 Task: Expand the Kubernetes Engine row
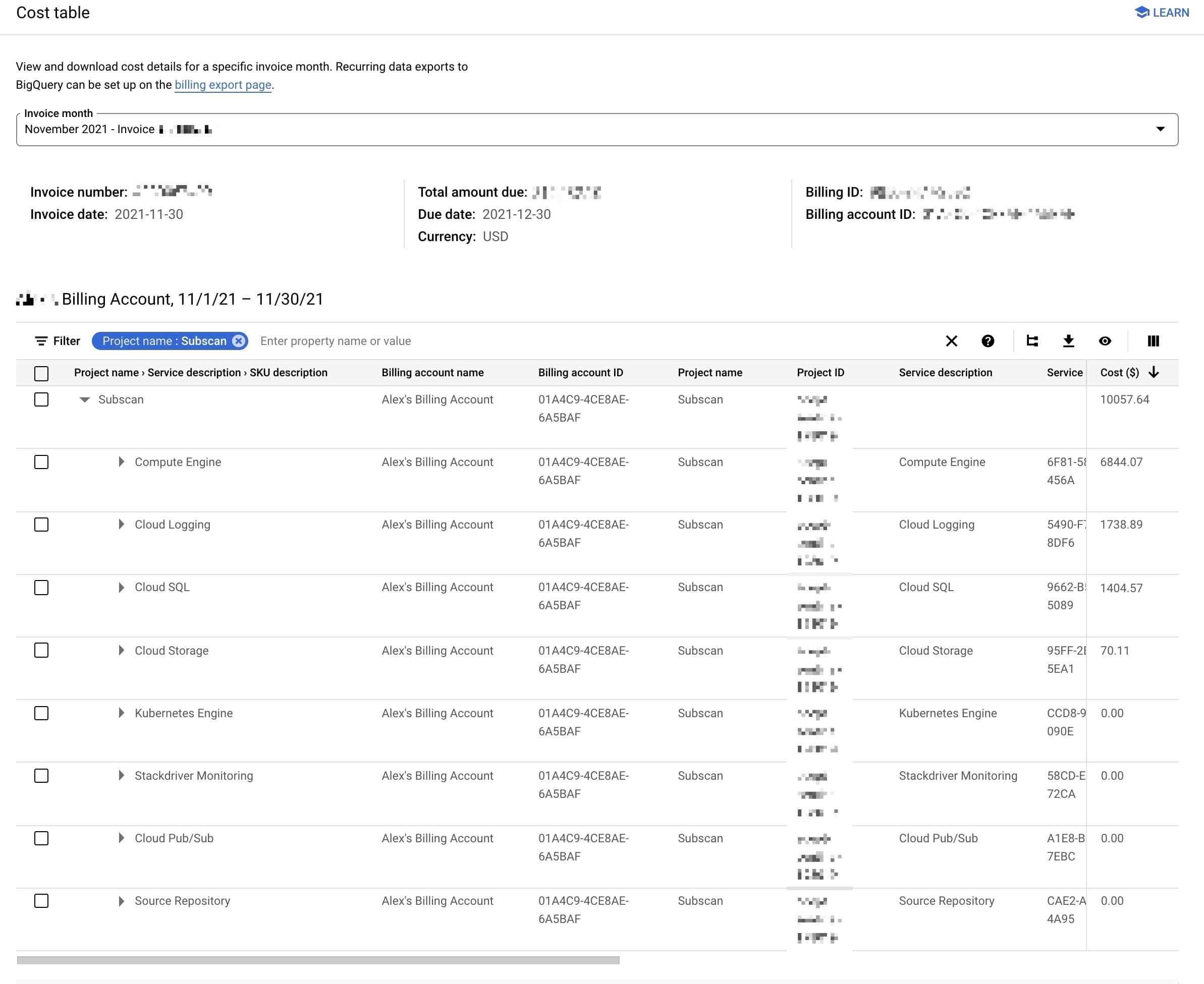pyautogui.click(x=121, y=713)
